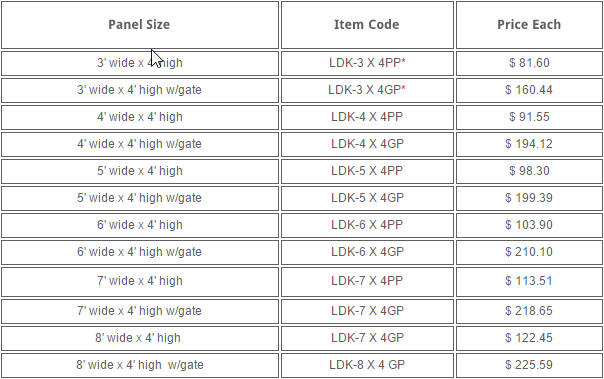Viewport: 604px width, 379px height.
Task: Select the 4' wide x 4' high cell
Action: (140, 117)
